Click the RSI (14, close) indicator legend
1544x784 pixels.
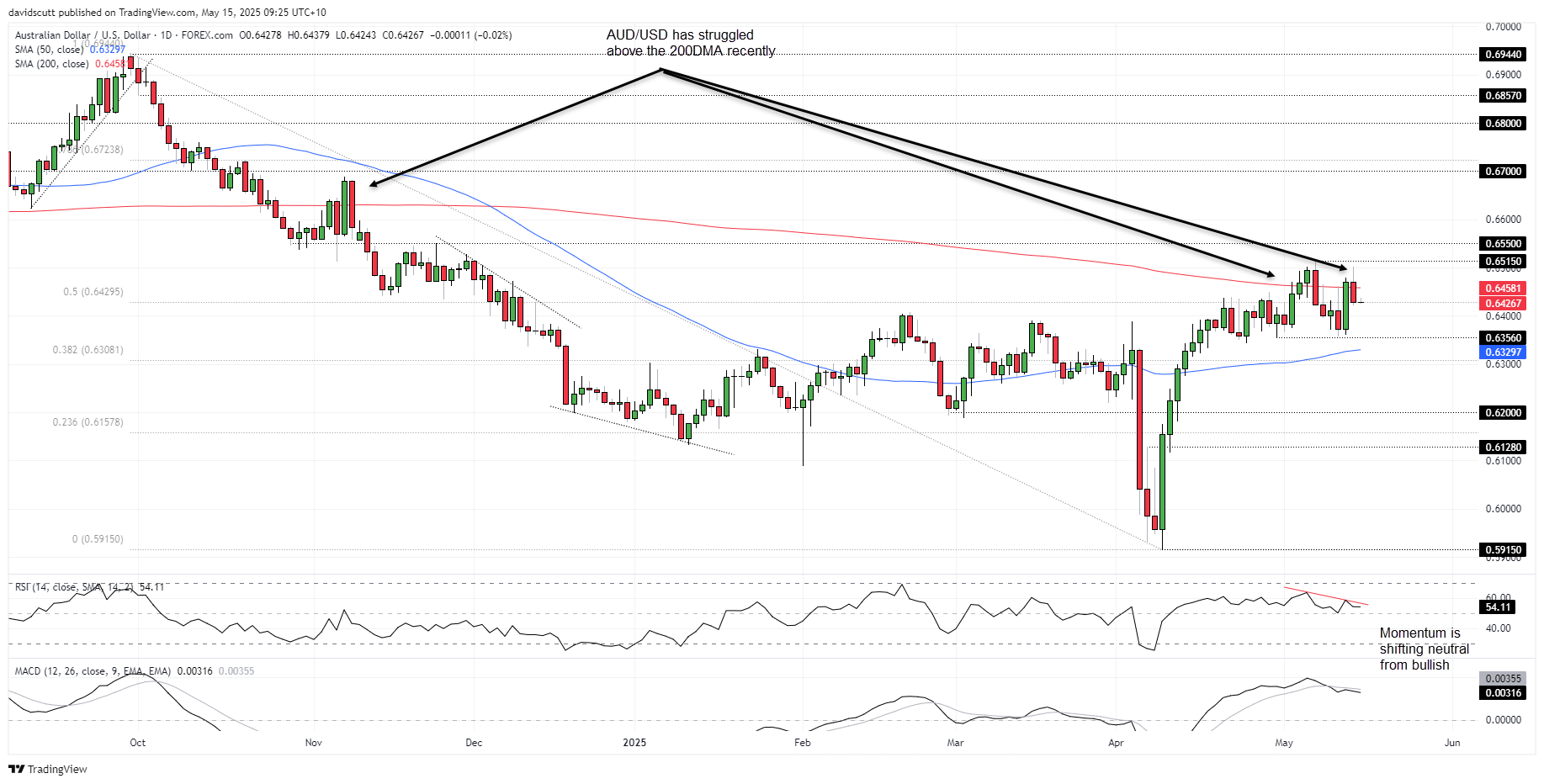89,587
